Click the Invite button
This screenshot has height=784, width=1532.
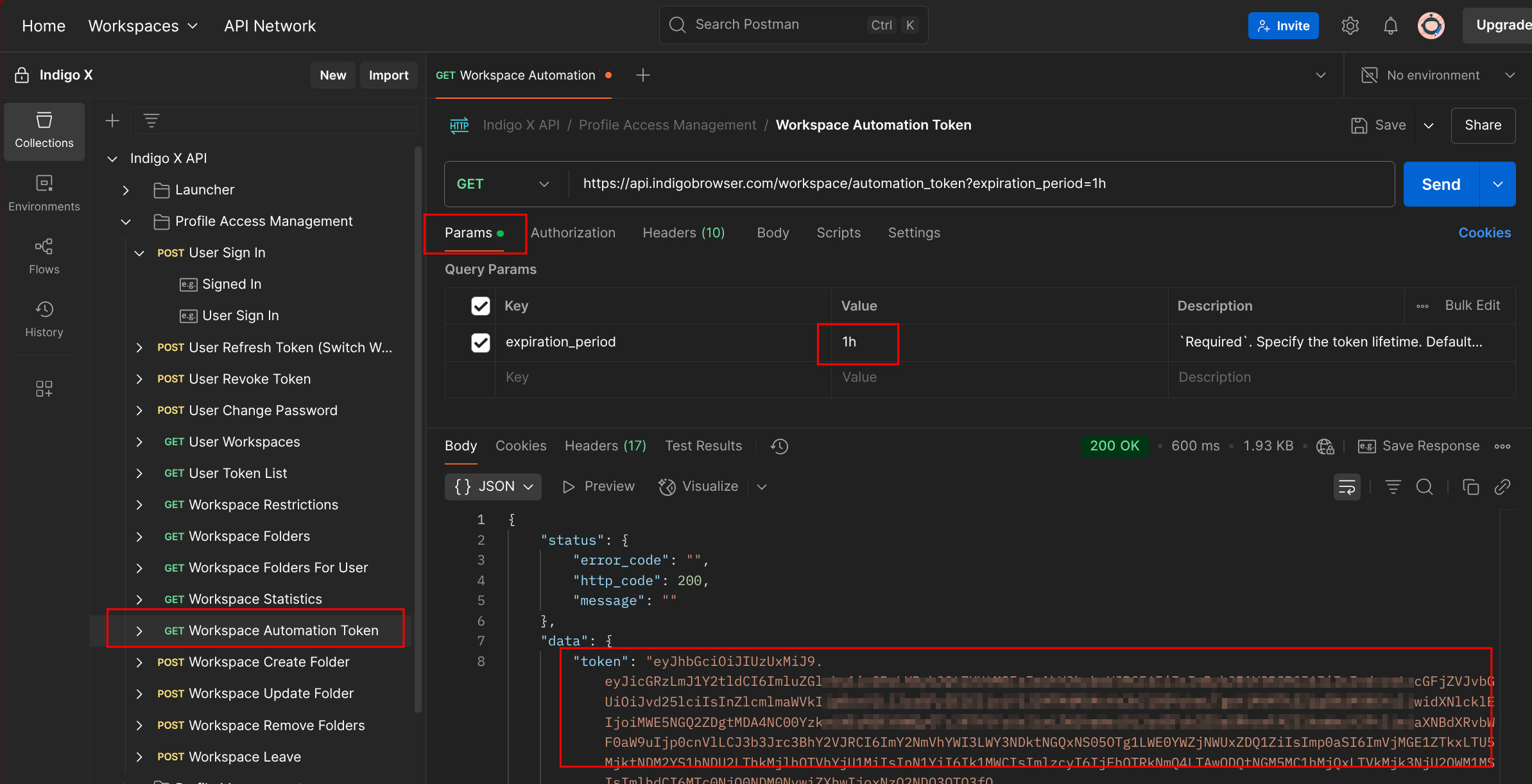pos(1283,26)
